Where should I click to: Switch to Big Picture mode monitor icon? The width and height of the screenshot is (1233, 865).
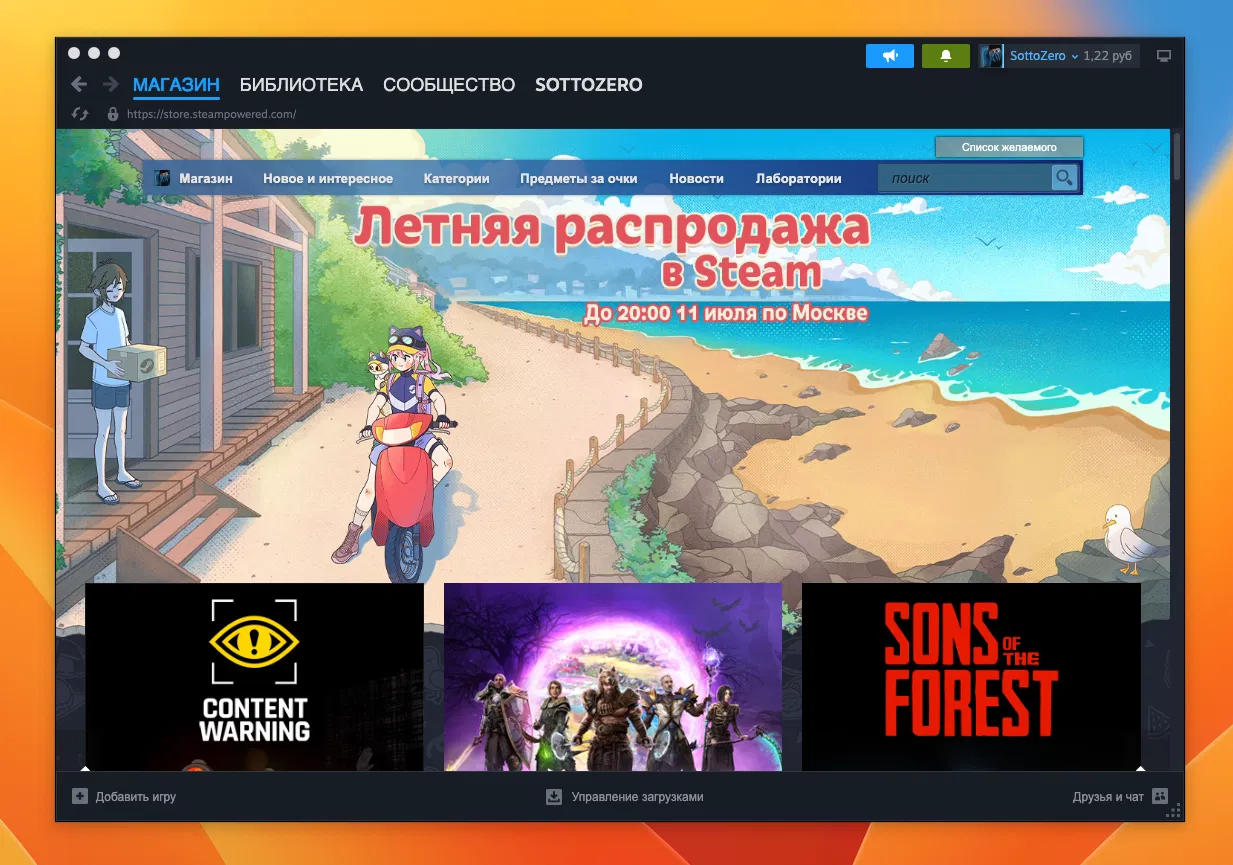1163,56
